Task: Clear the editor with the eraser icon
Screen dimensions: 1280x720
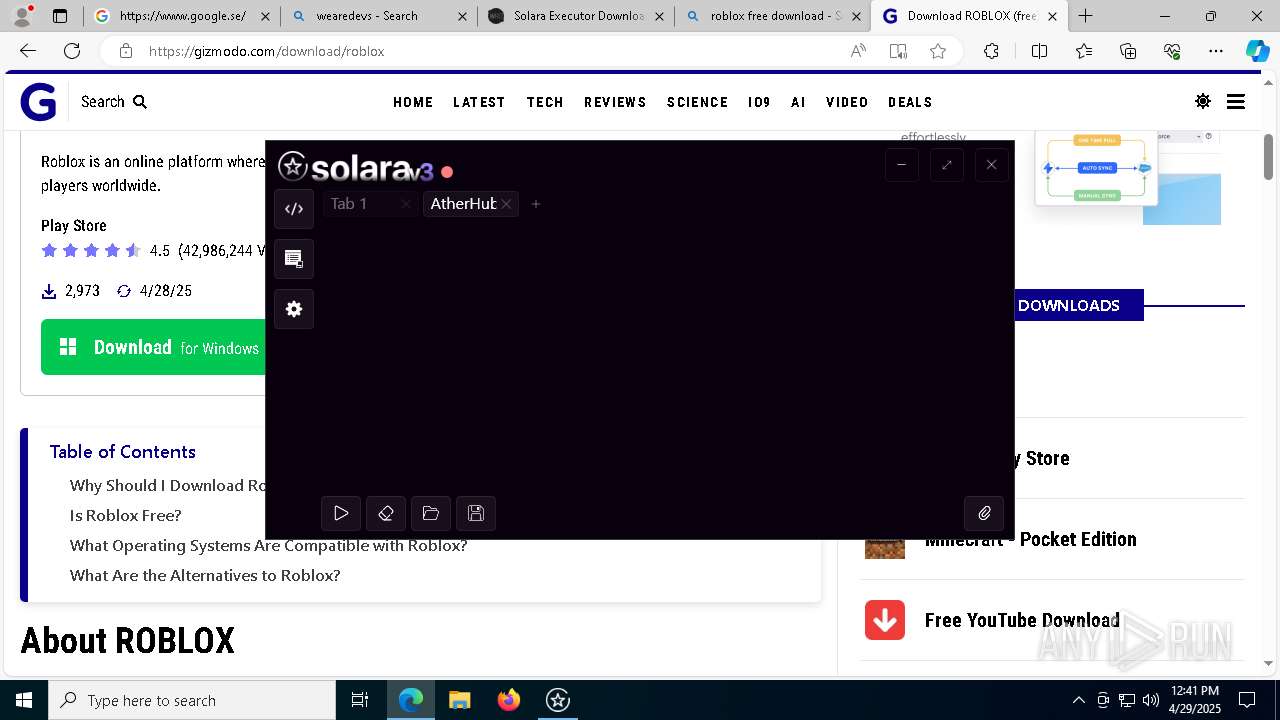Action: (386, 513)
